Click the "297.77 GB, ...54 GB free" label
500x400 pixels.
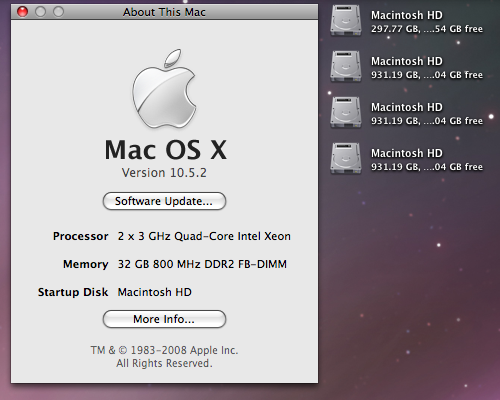point(427,29)
